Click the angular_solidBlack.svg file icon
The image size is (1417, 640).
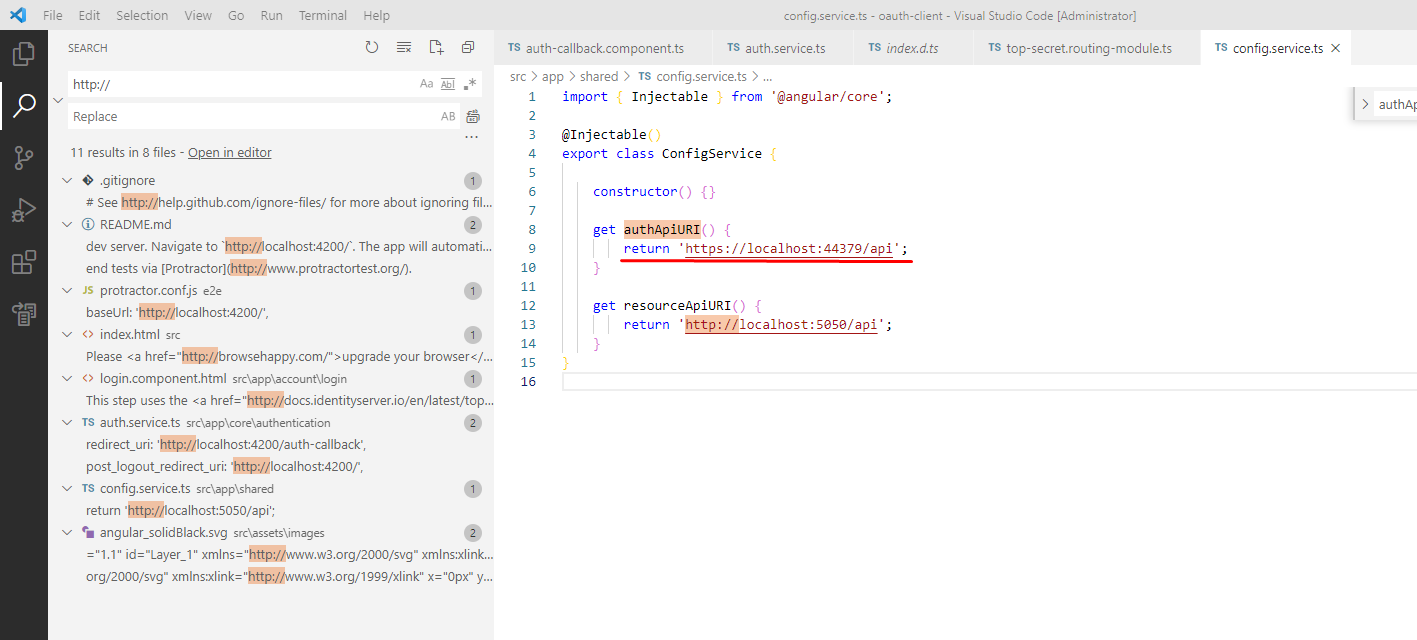(88, 533)
